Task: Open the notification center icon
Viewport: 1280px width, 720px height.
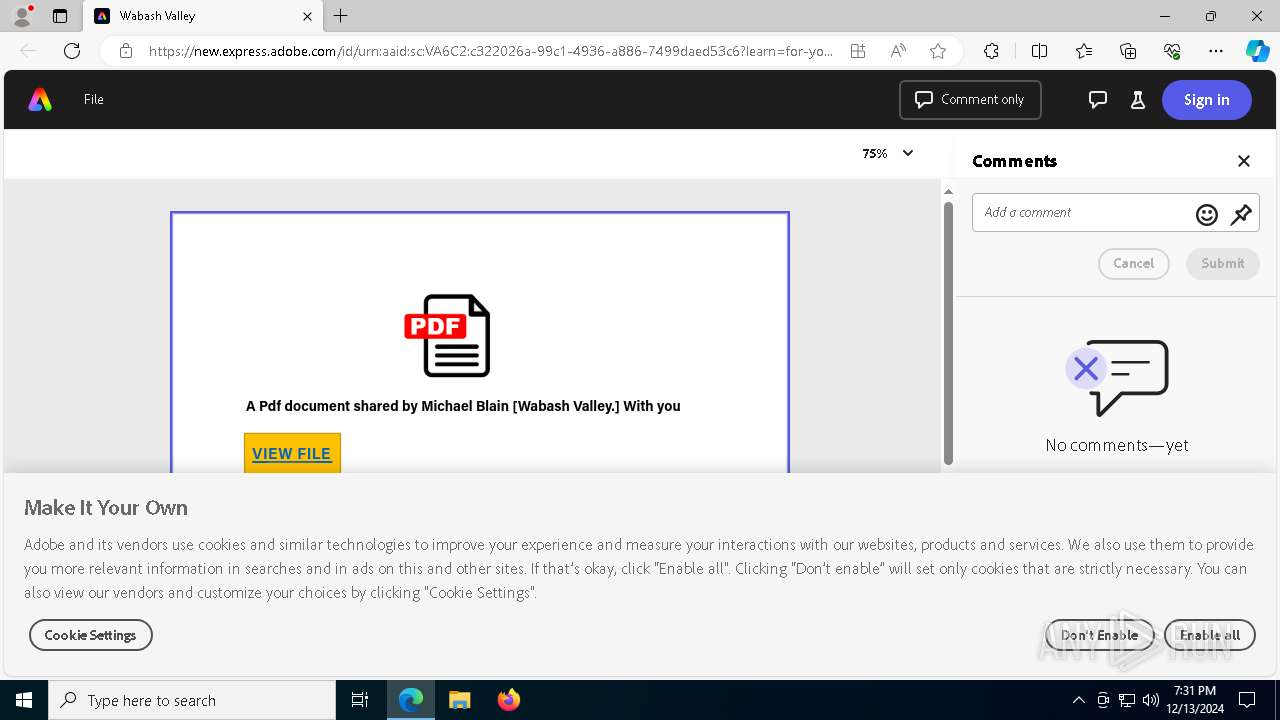Action: click(1247, 700)
